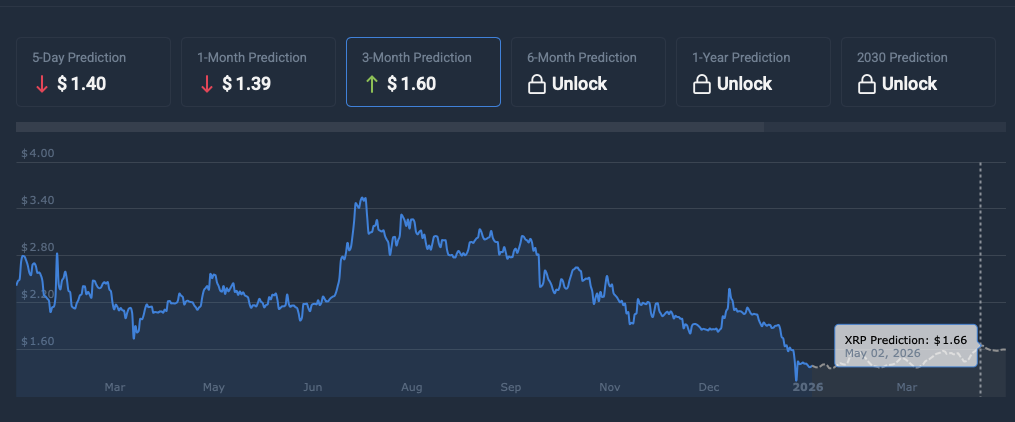Click the $1.60 y-axis label
1015x422 pixels.
(x=38, y=341)
